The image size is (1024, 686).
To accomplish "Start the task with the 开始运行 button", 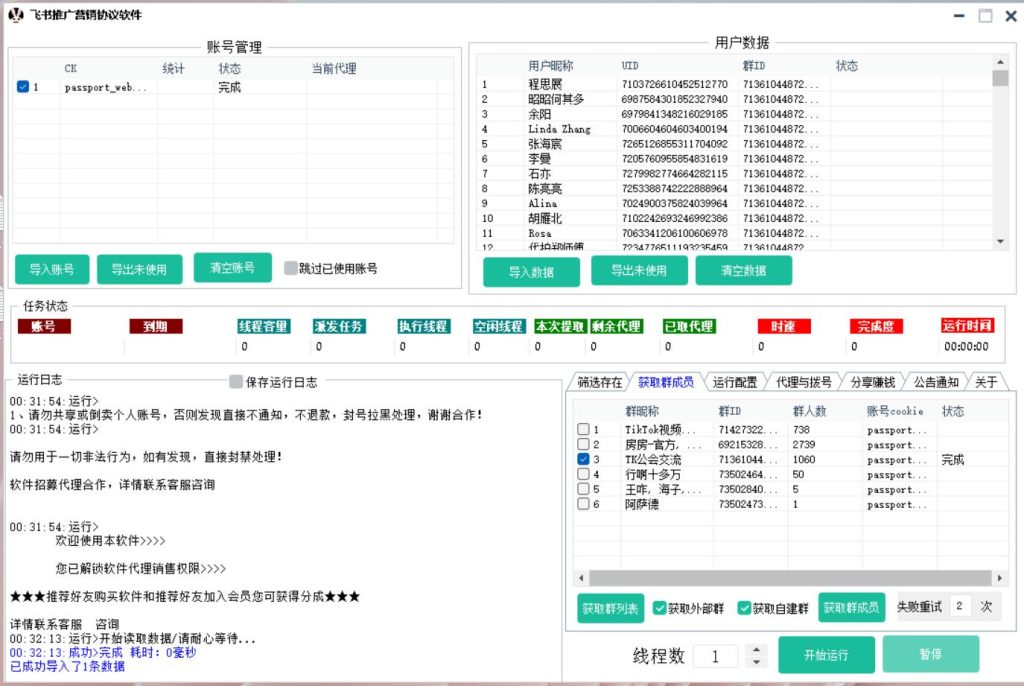I will pos(825,653).
